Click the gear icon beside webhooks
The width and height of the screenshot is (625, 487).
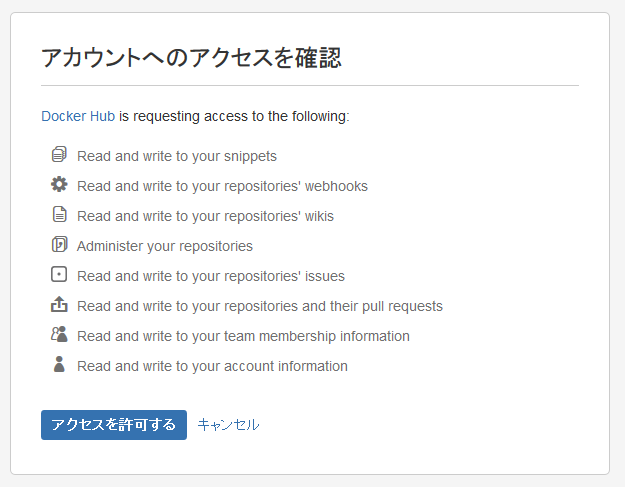click(x=59, y=184)
